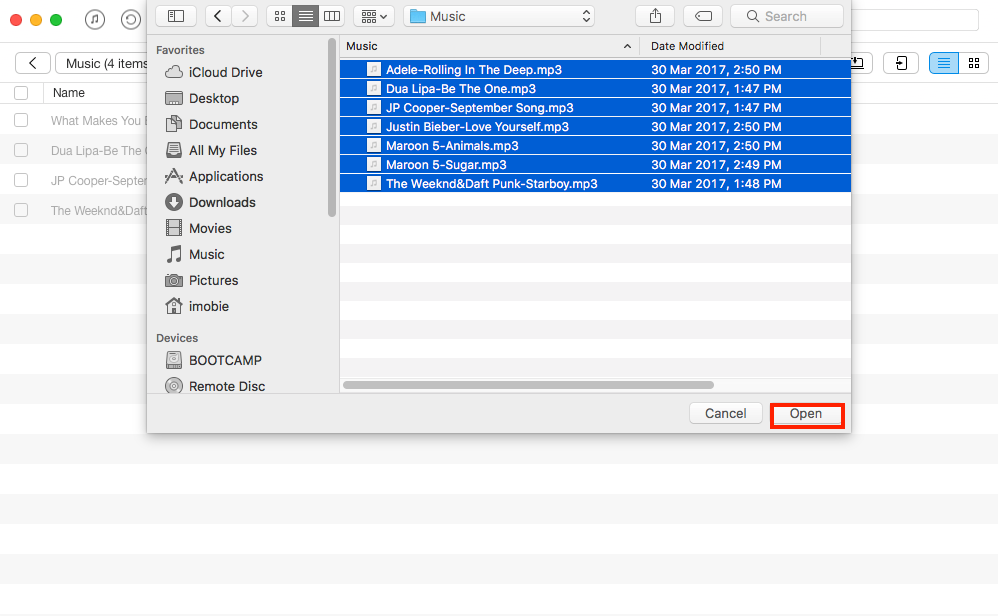Open the item arrangement dropdown
The height and width of the screenshot is (616, 998).
pyautogui.click(x=374, y=16)
